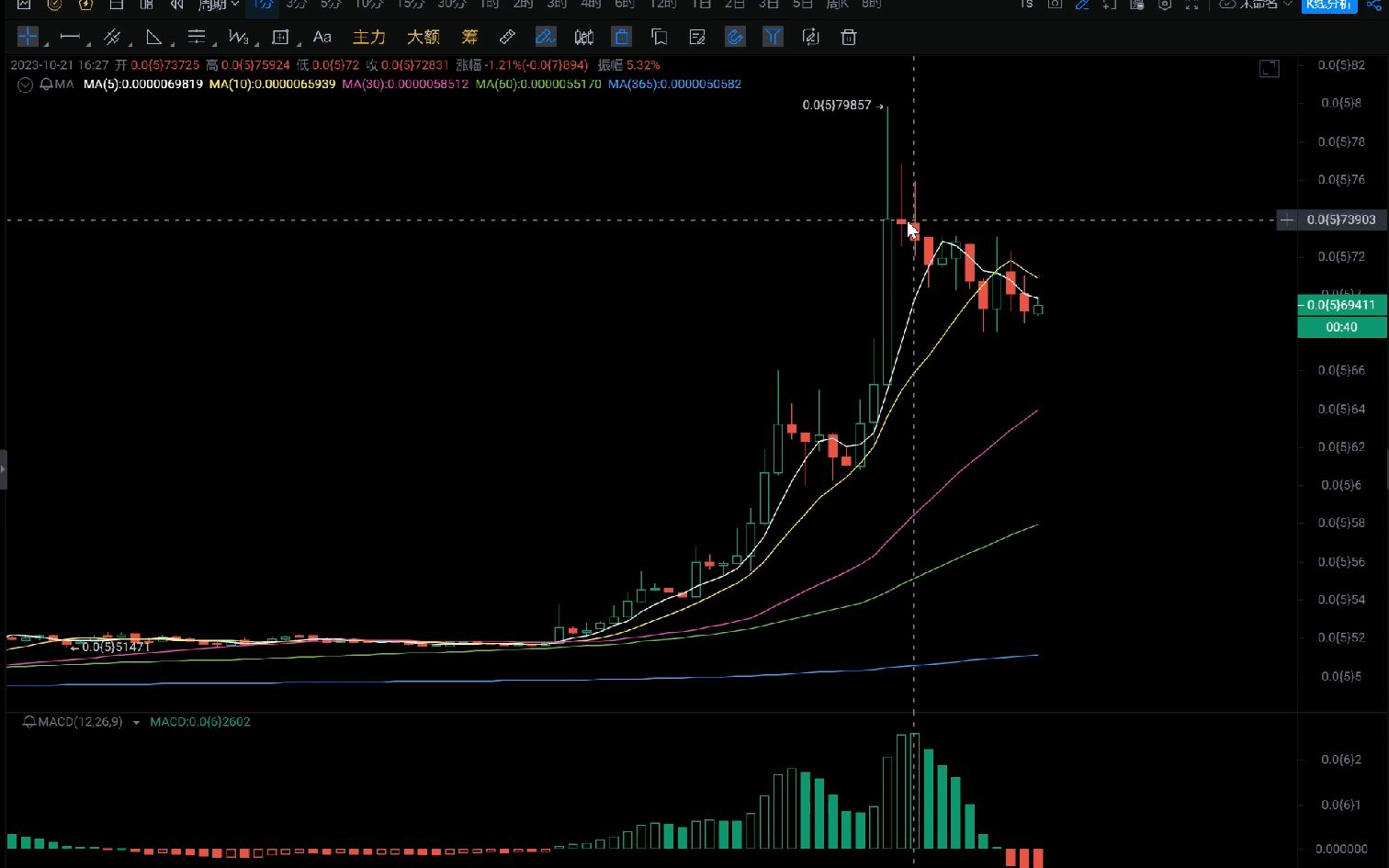1389x868 pixels.
Task: Select the rectangle measure box tool
Action: 281,37
